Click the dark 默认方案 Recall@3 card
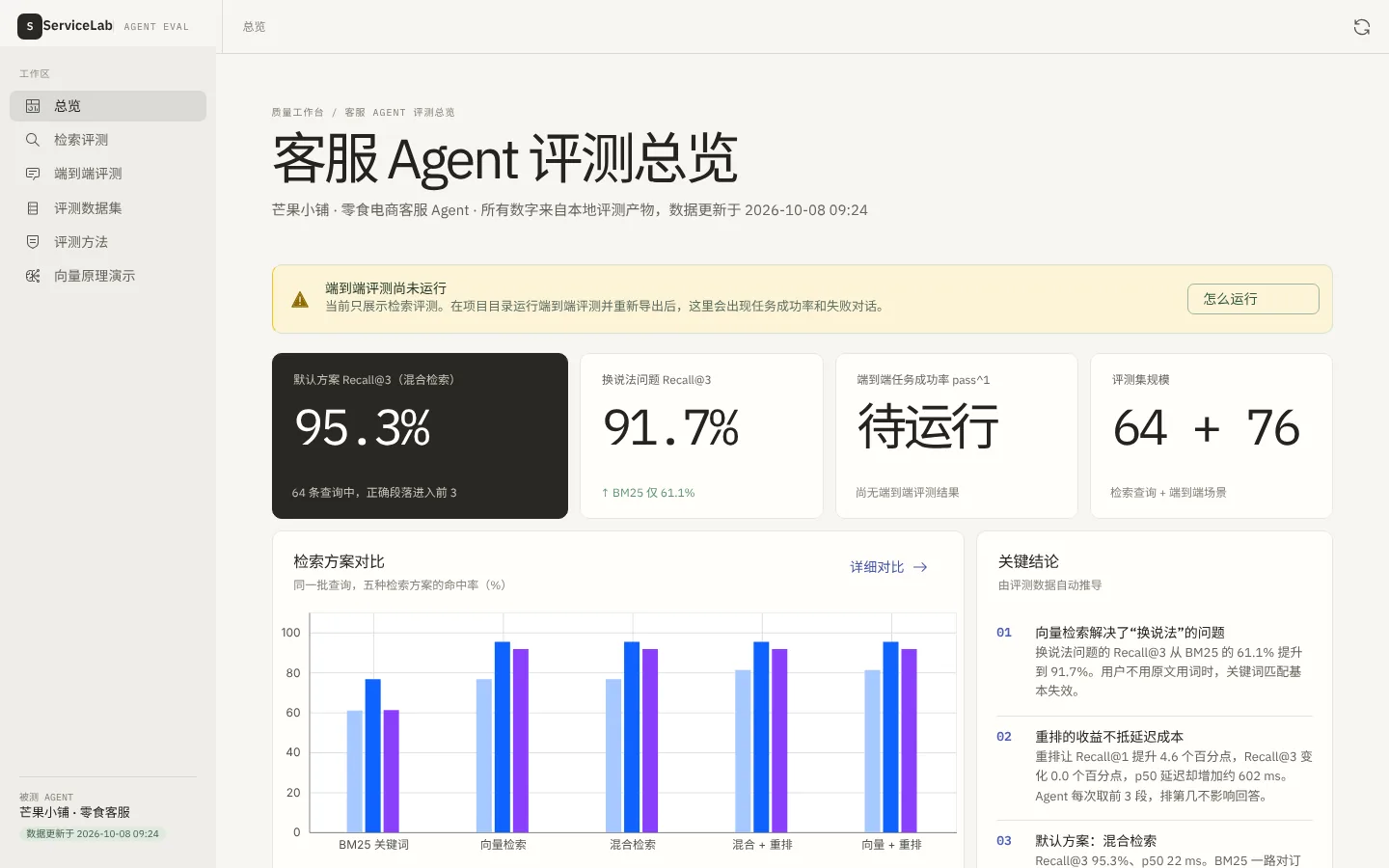1389x868 pixels. (x=420, y=436)
